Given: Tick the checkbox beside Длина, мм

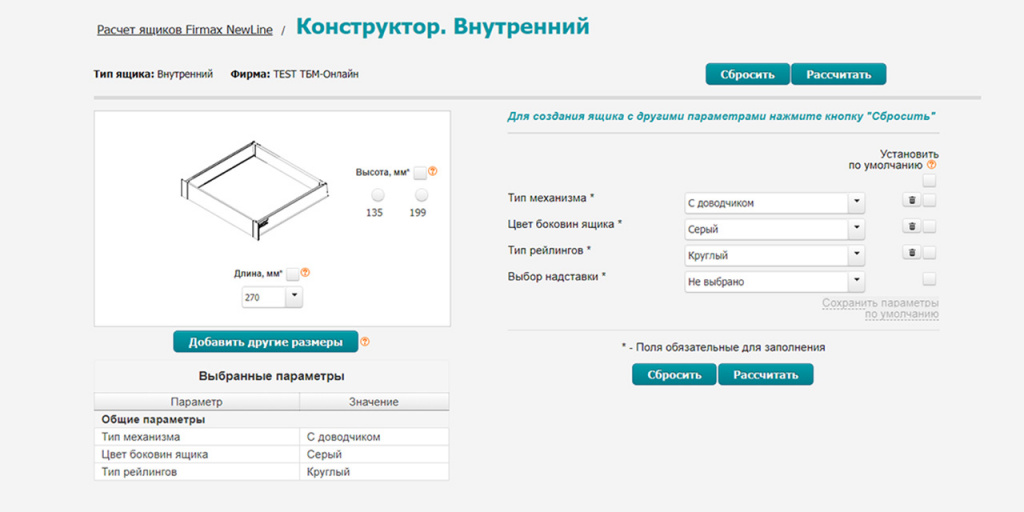Looking at the screenshot, I should (292, 272).
